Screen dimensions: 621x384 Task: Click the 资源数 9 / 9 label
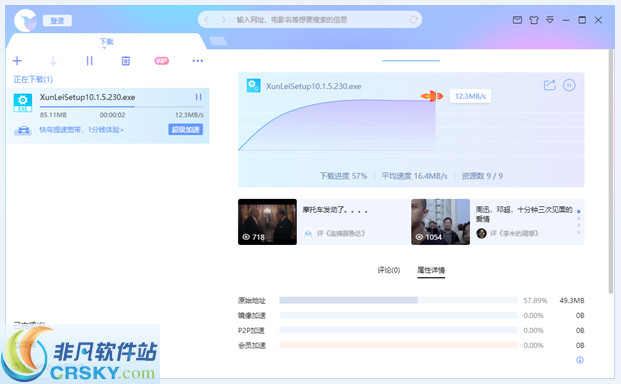coord(482,176)
